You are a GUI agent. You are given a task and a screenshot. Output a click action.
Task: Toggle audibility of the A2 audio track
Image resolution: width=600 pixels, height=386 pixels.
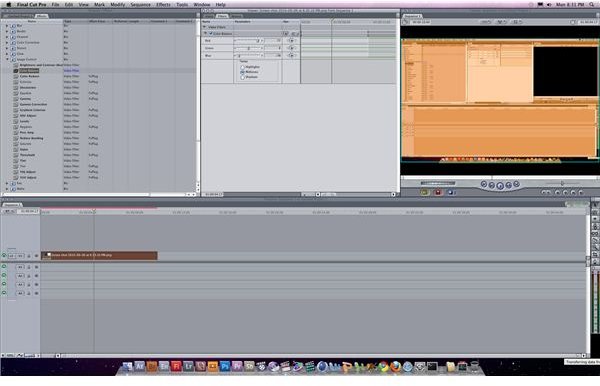tap(4, 275)
